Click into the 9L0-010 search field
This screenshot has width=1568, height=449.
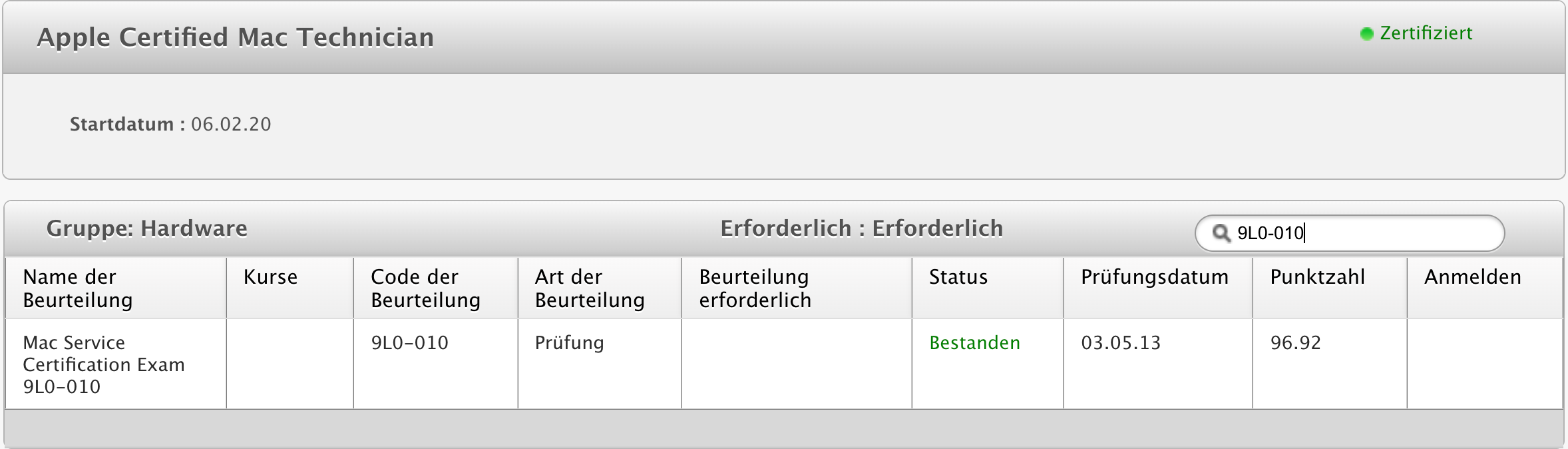click(x=1358, y=233)
